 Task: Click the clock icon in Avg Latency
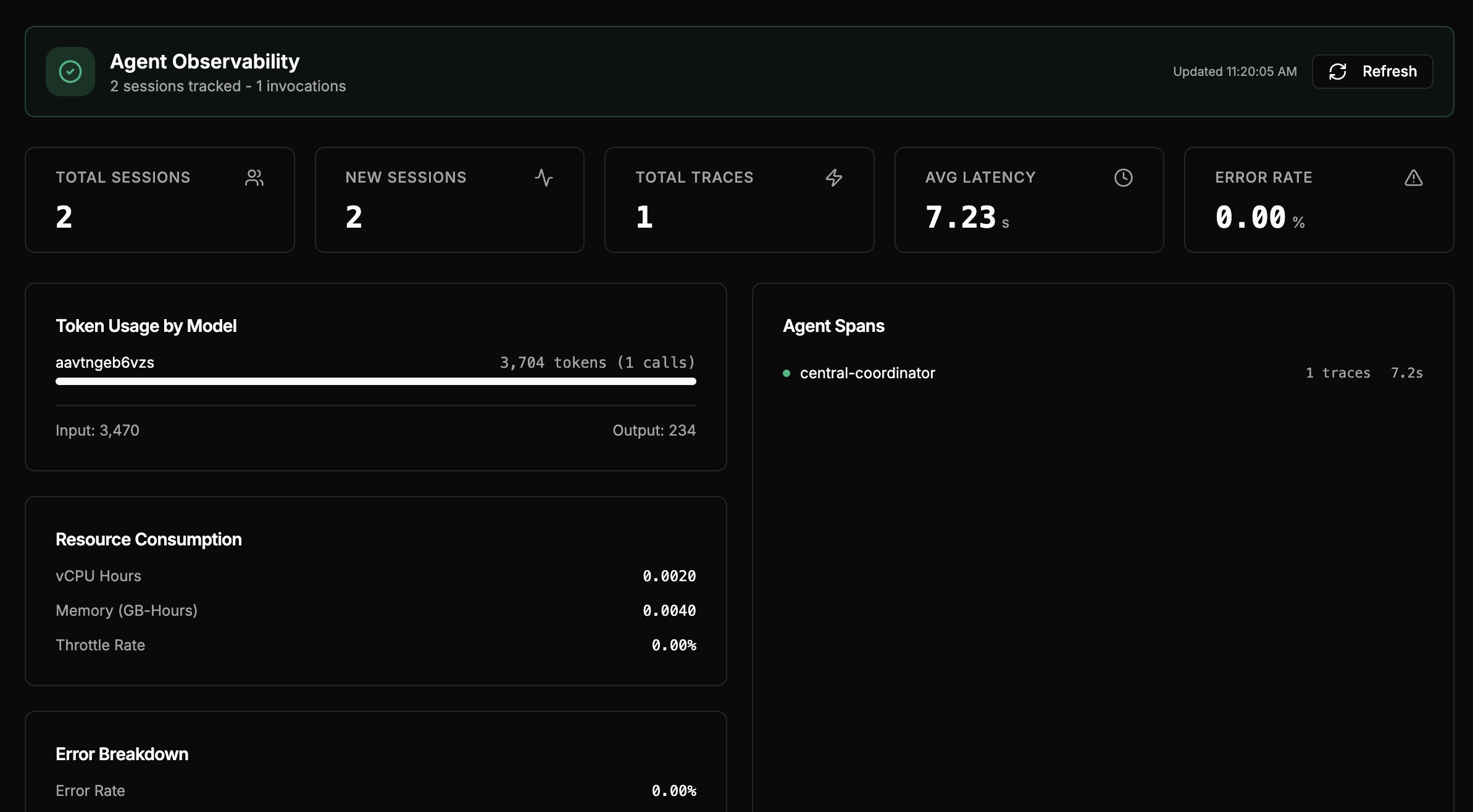(x=1123, y=178)
